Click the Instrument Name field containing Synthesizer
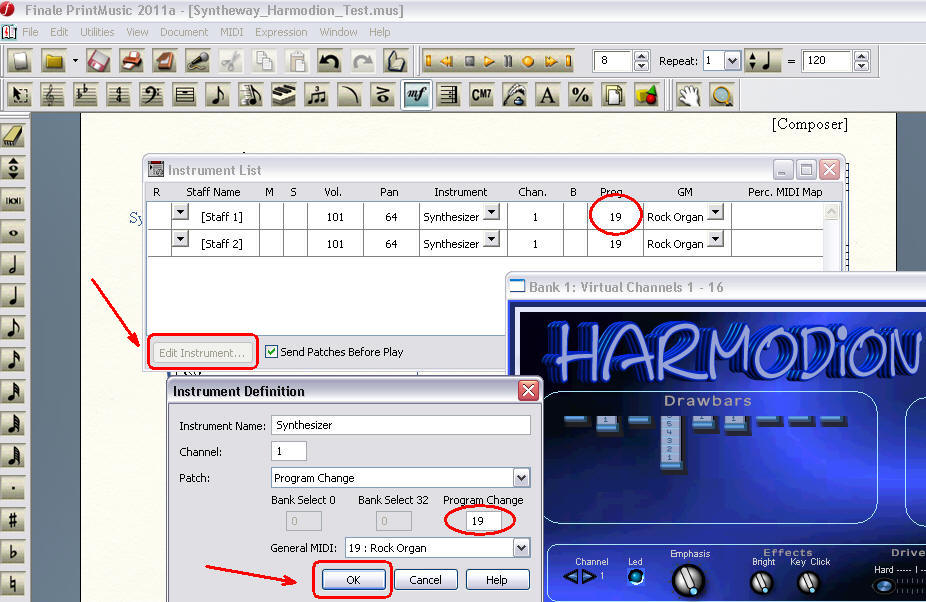 point(401,425)
